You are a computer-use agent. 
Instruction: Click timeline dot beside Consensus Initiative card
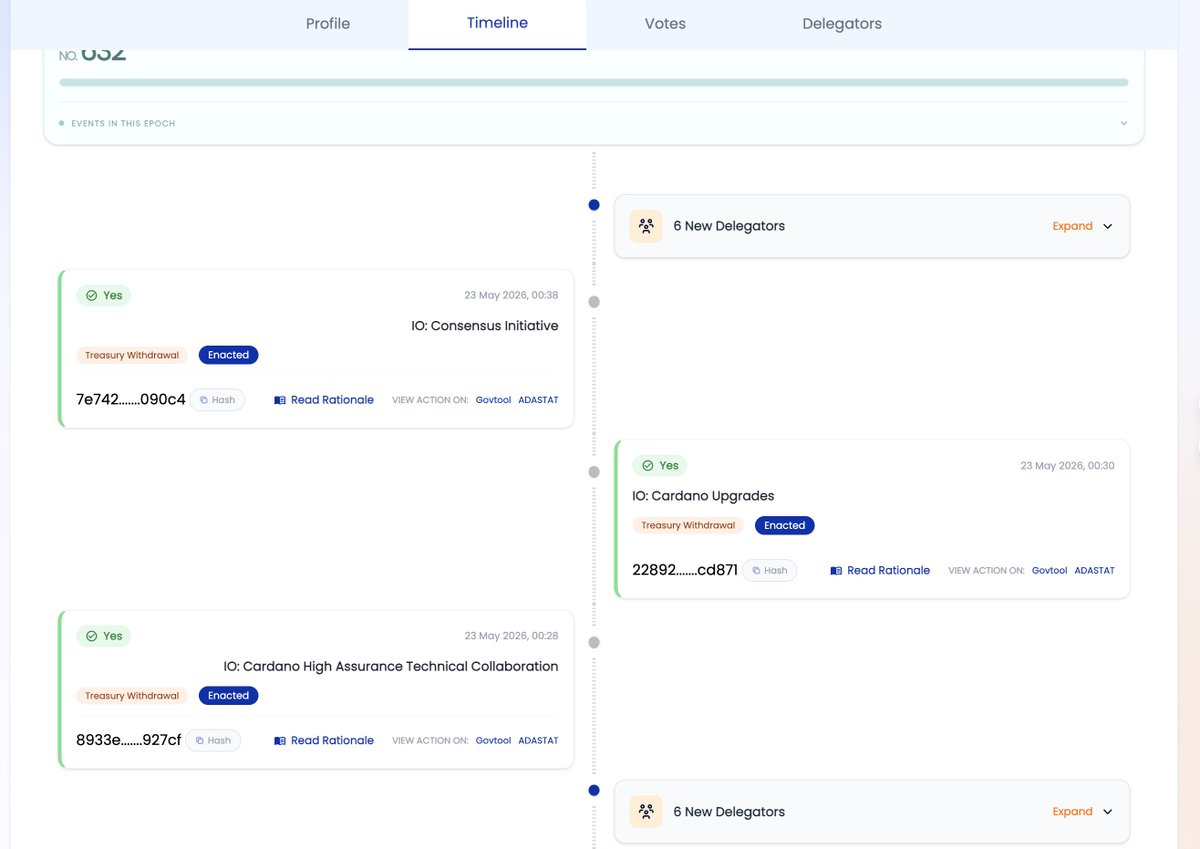(x=594, y=301)
